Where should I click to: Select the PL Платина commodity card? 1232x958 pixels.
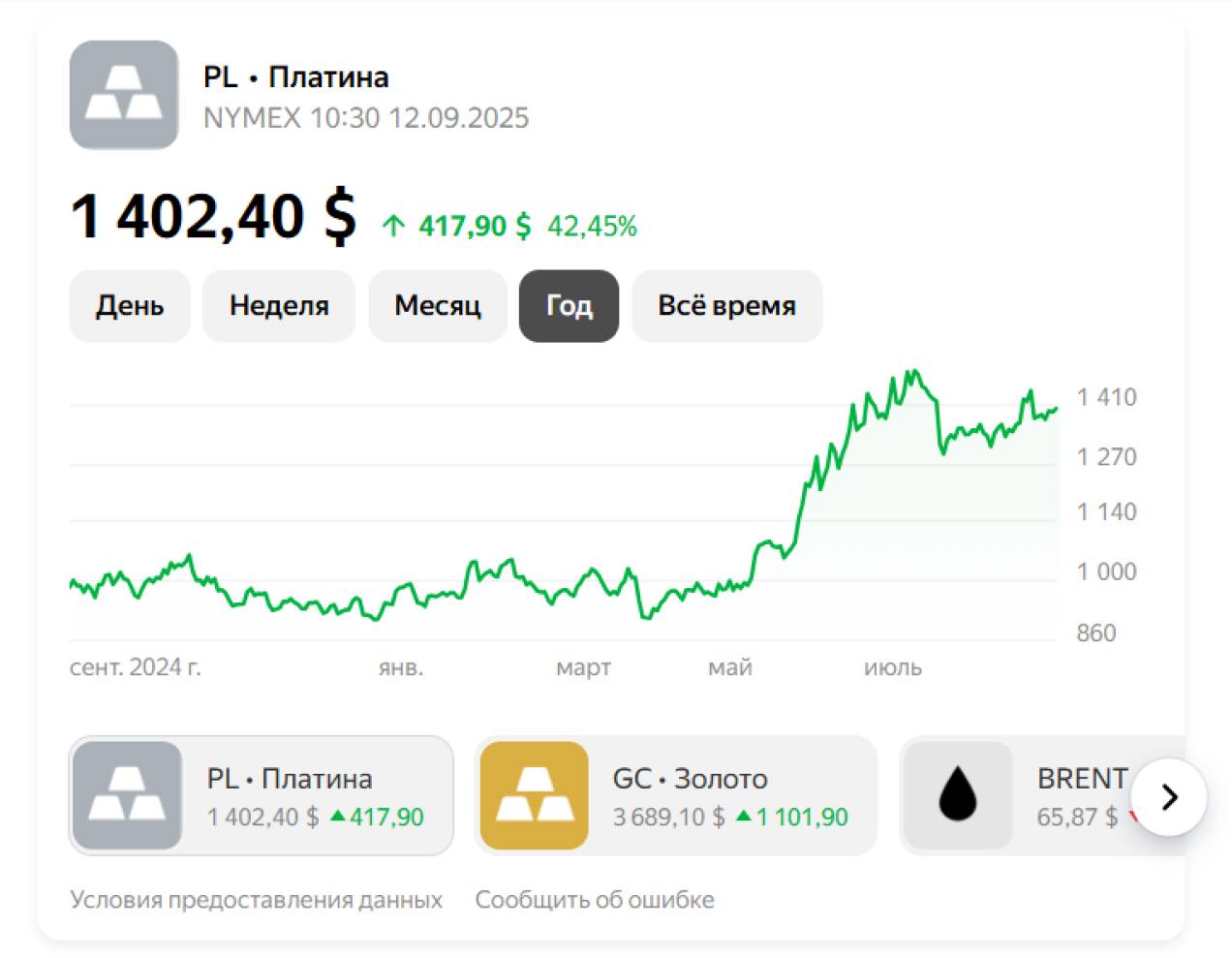pos(291,796)
